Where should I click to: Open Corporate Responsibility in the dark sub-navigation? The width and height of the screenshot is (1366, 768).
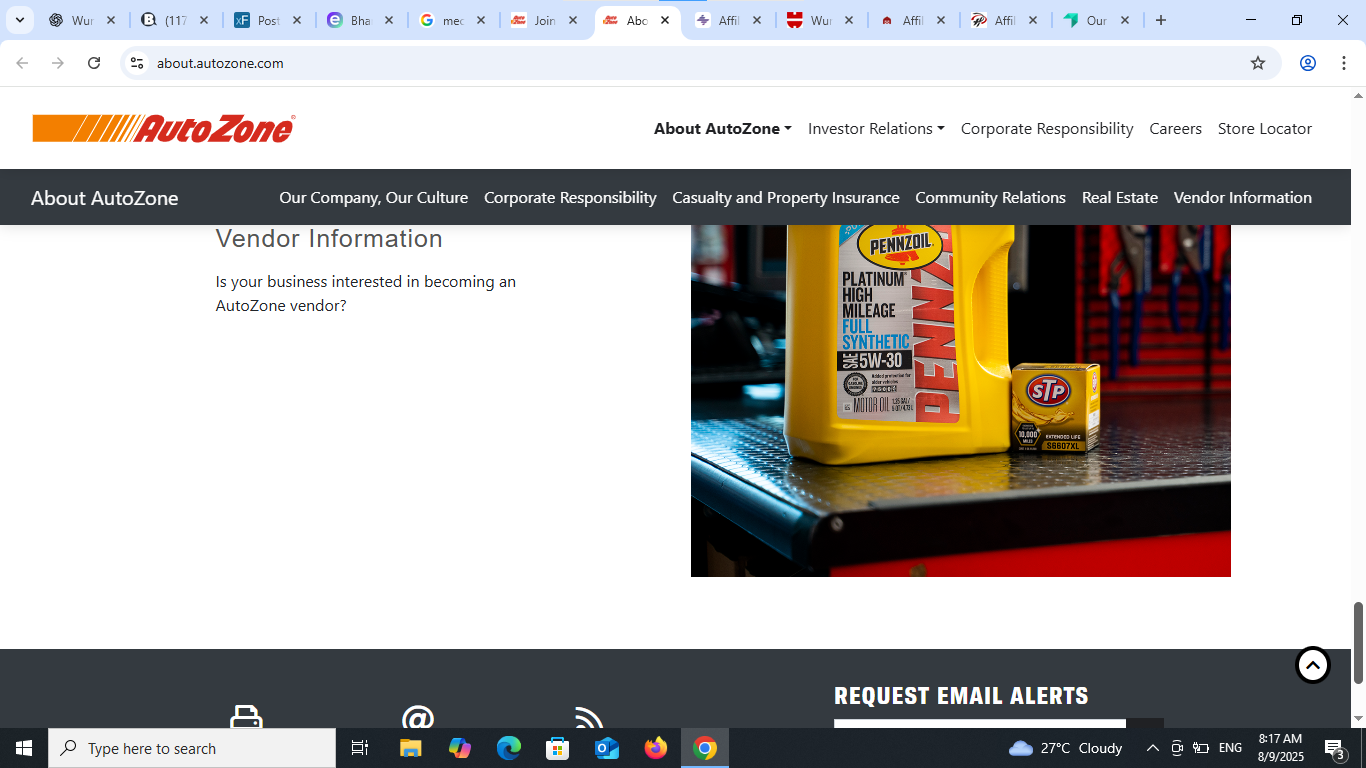(570, 198)
